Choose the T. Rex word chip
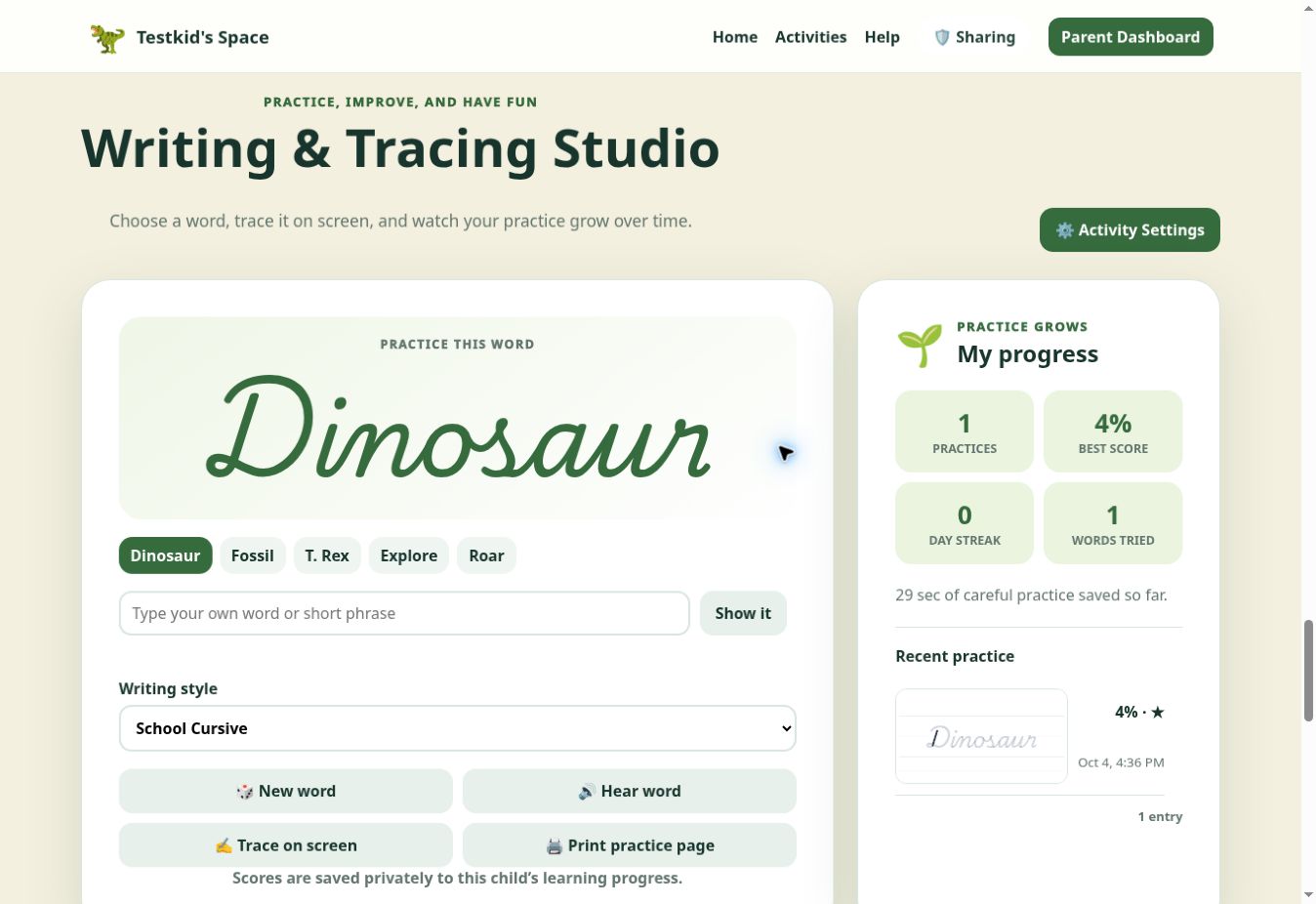 pos(327,555)
